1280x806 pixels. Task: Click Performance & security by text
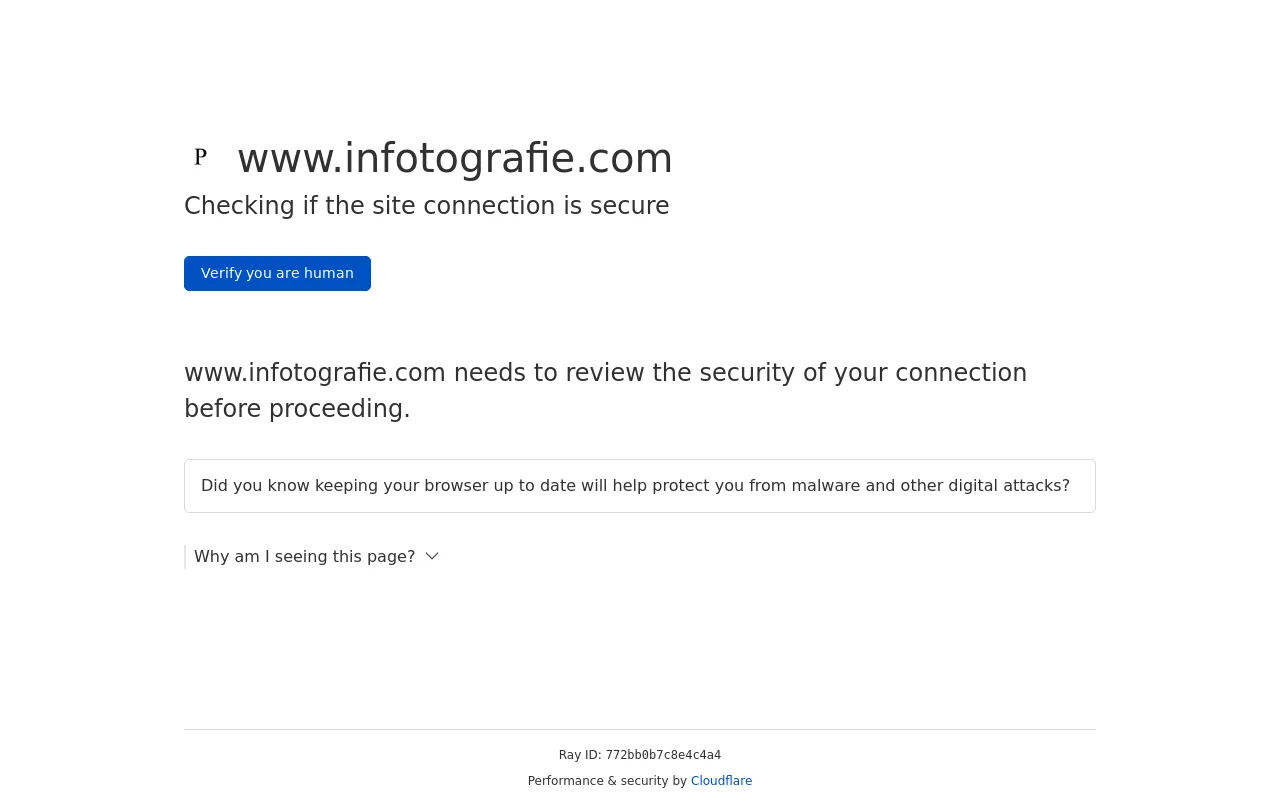[x=607, y=781]
